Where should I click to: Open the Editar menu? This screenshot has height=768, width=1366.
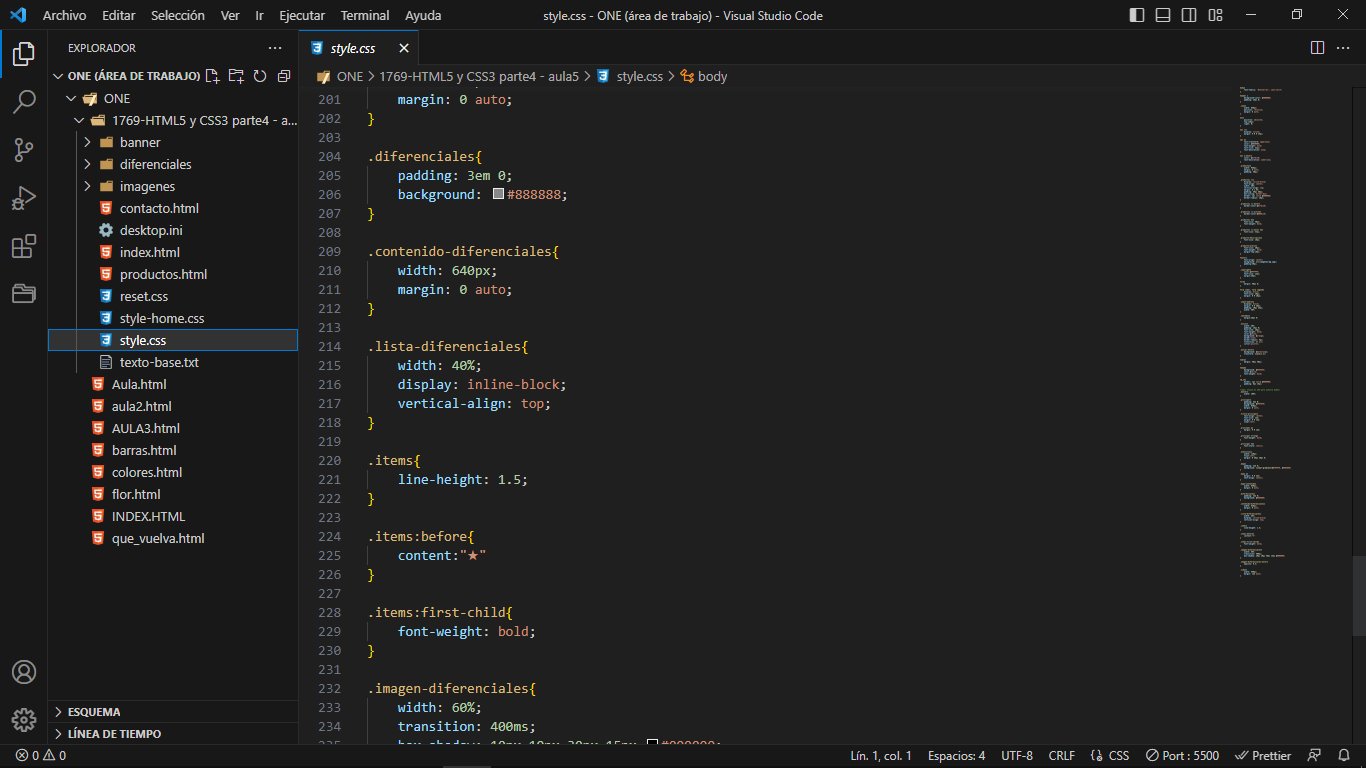coord(119,15)
